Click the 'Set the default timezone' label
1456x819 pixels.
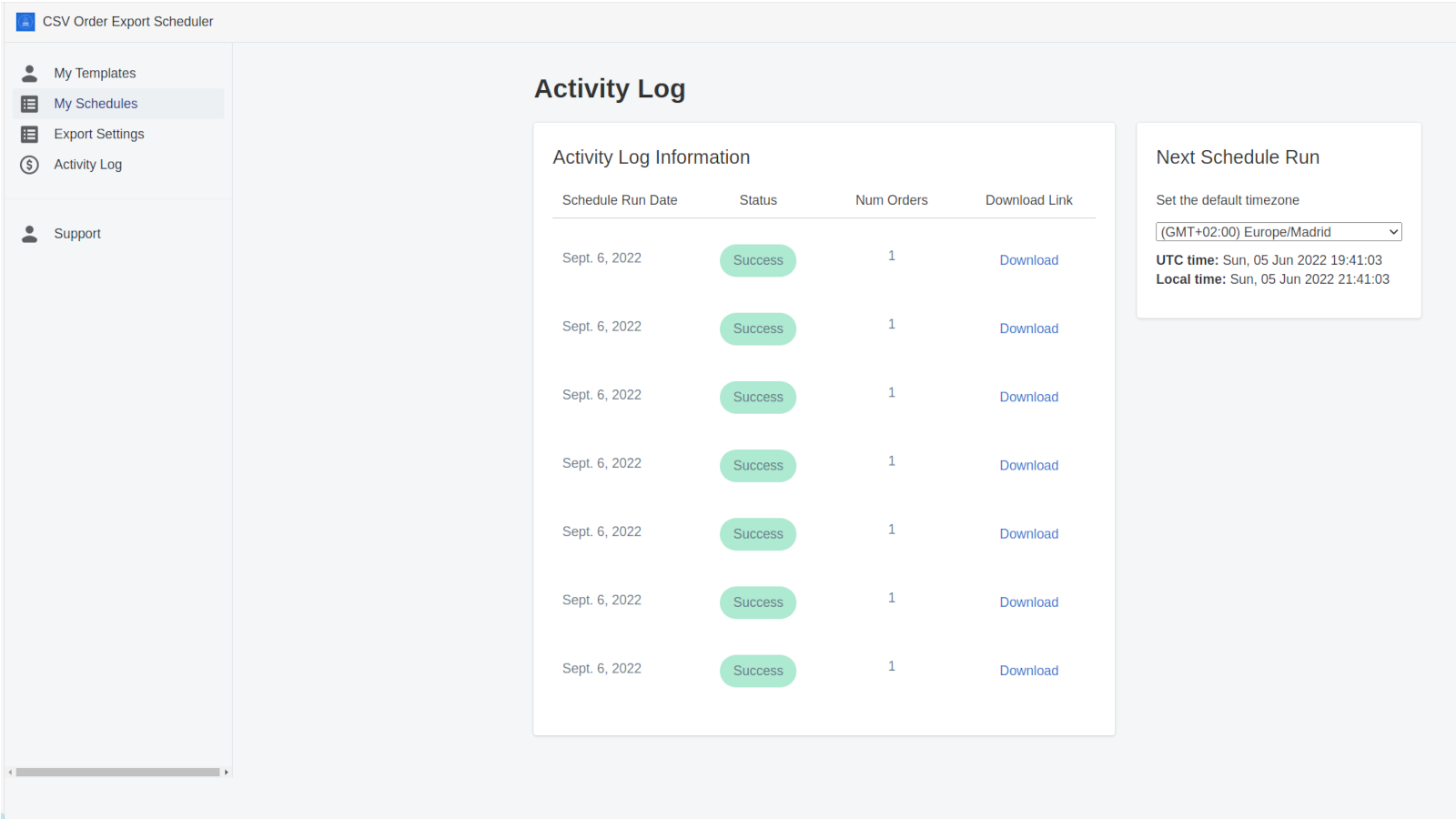tap(1228, 200)
